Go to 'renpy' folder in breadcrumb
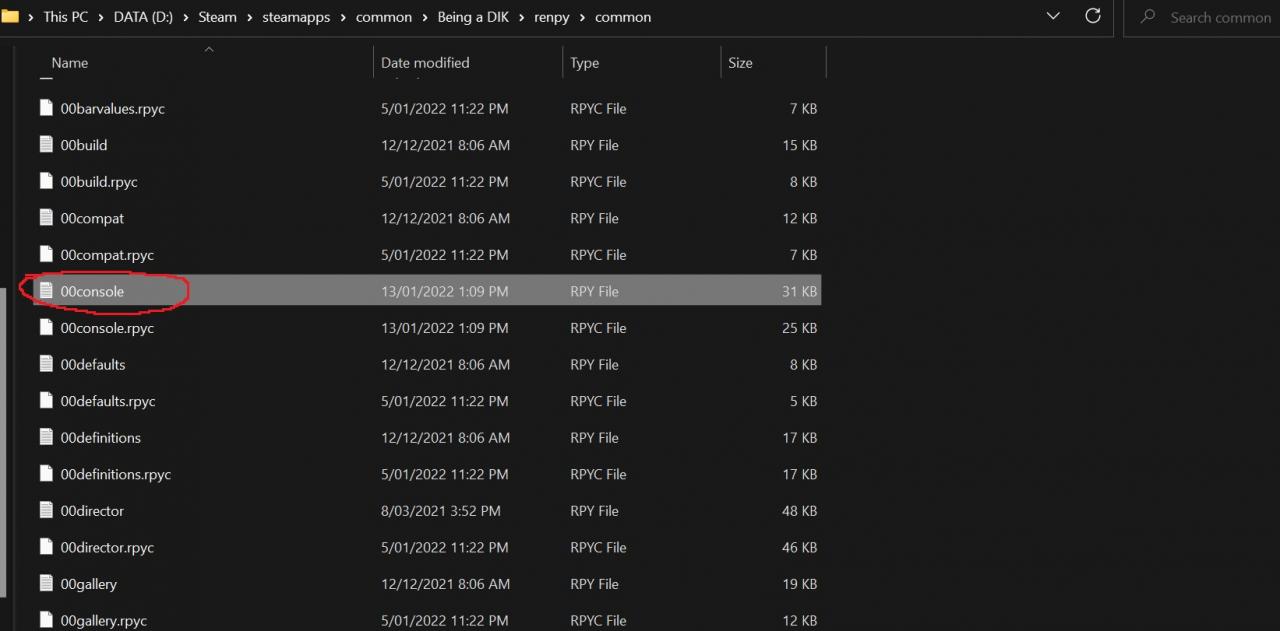The image size is (1280, 631). coord(554,17)
